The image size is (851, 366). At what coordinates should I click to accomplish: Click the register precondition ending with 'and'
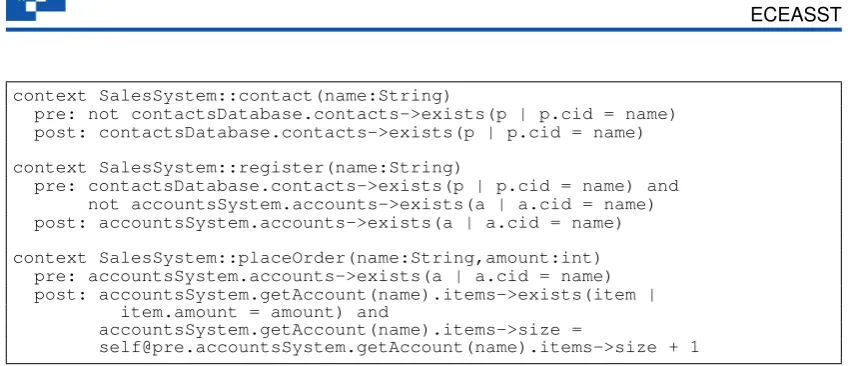coord(357,186)
